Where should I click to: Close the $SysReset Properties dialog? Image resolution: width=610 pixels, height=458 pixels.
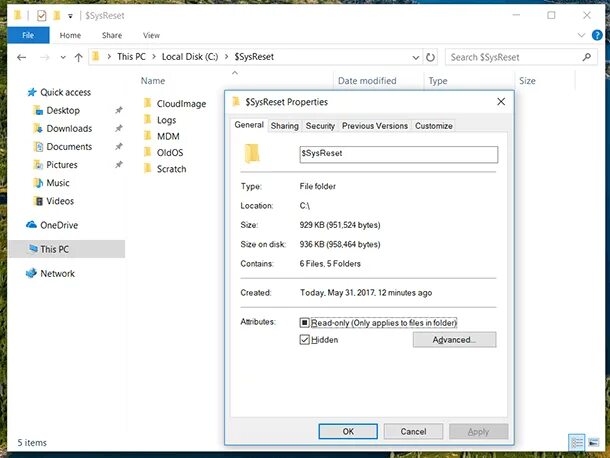(501, 102)
